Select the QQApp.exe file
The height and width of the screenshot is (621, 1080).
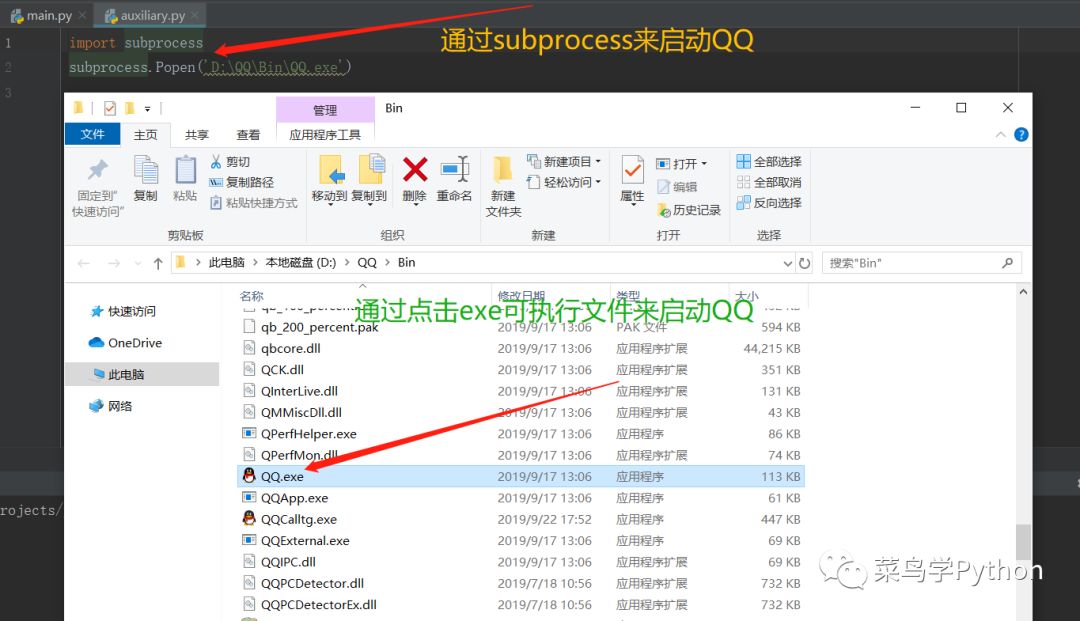[x=521, y=498]
